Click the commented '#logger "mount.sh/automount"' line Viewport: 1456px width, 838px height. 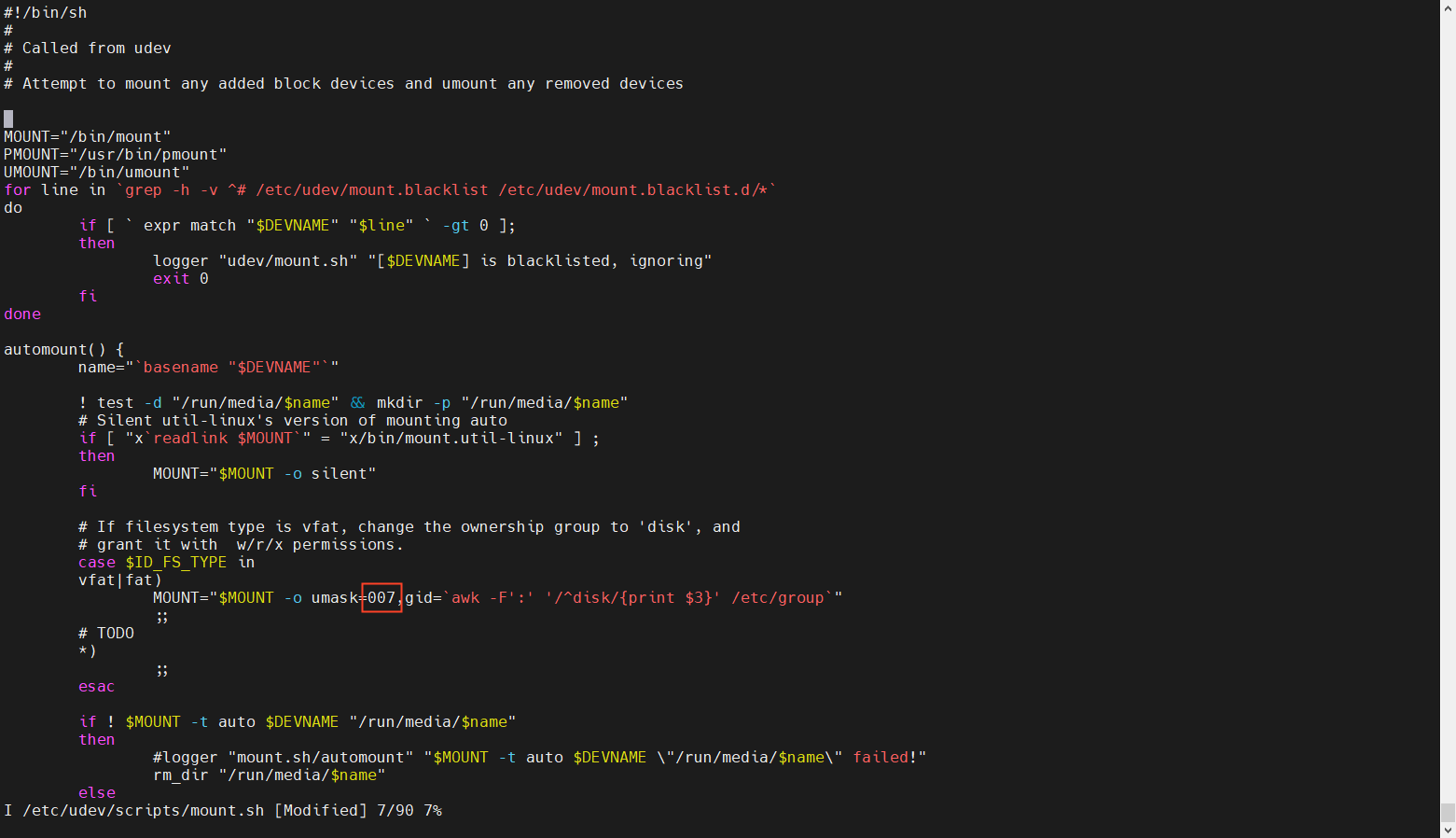[540, 757]
